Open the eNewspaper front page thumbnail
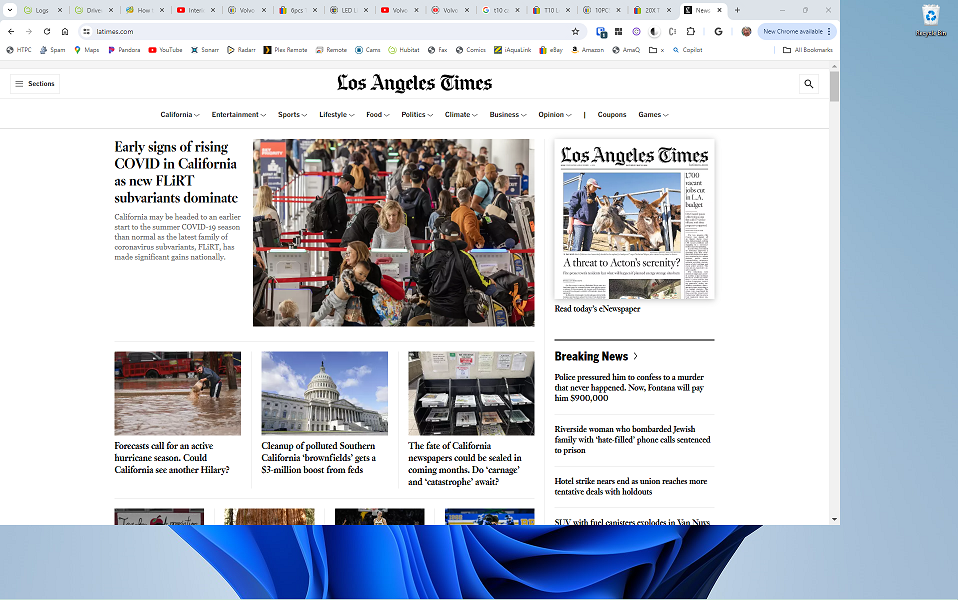The image size is (958, 600). (634, 219)
